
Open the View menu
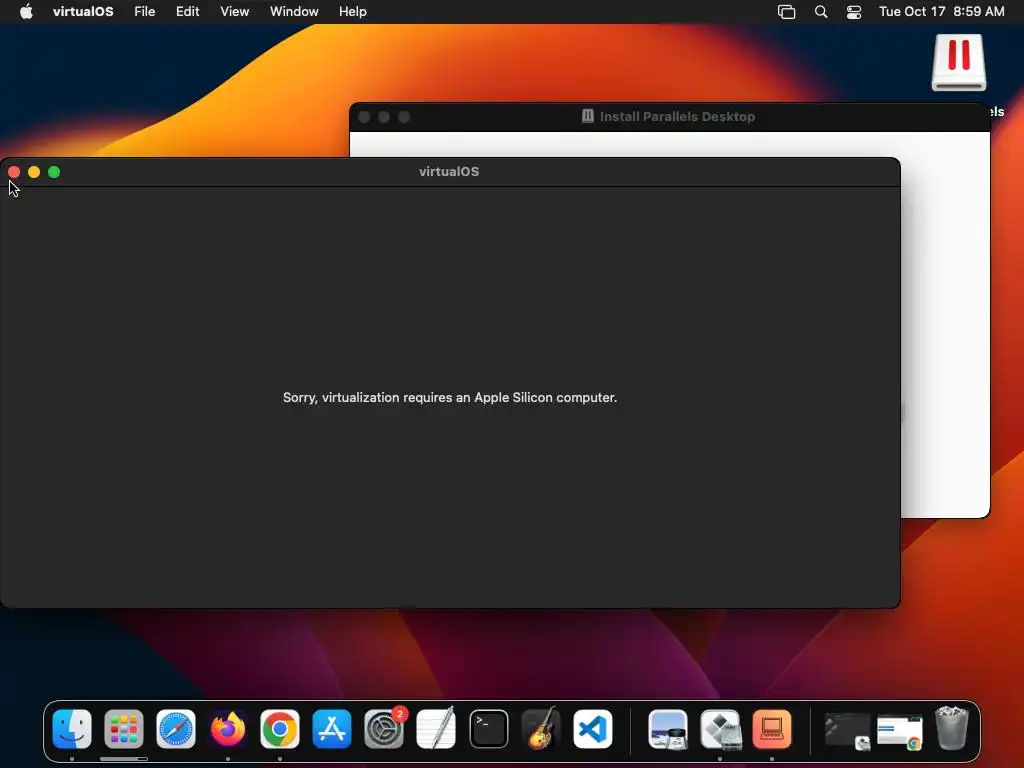234,12
